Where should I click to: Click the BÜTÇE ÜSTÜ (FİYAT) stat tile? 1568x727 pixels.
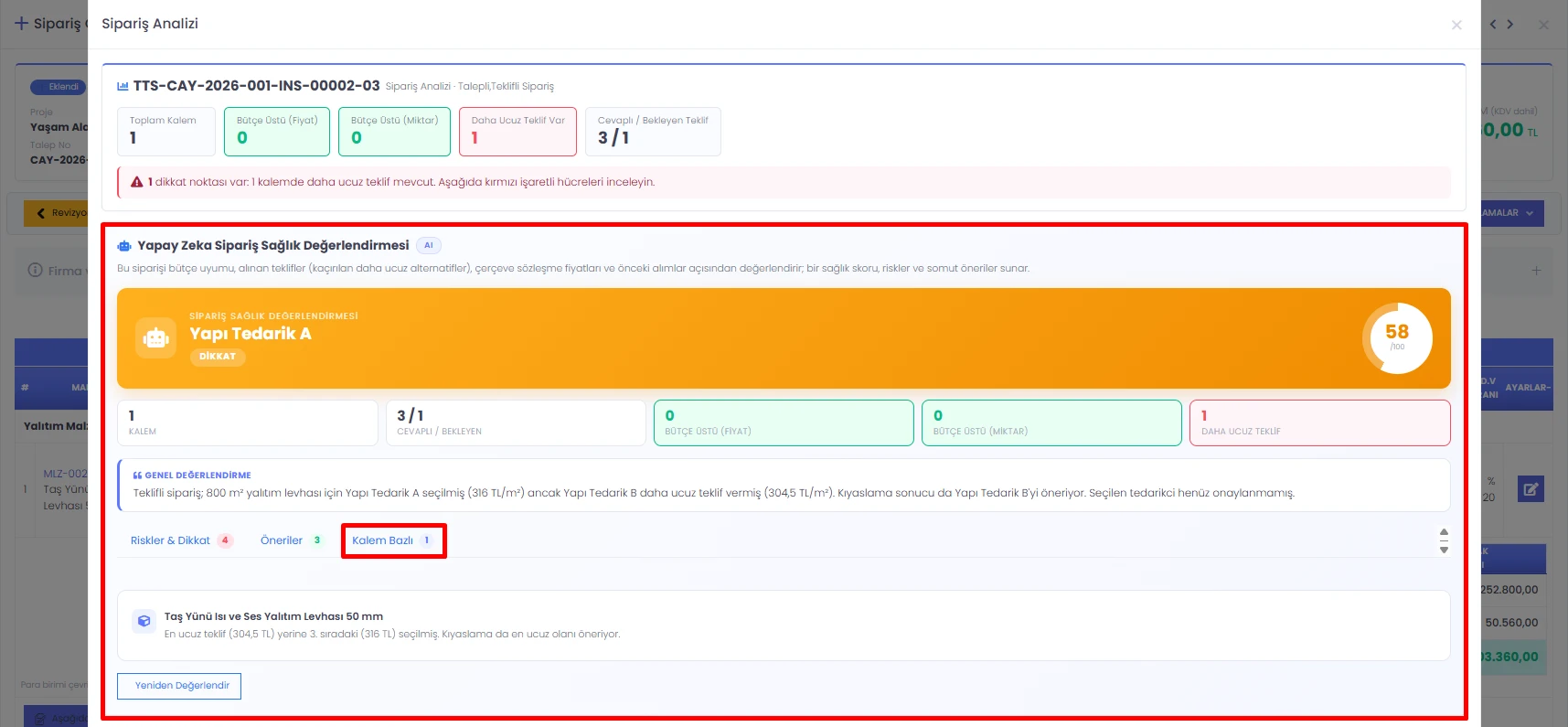pyautogui.click(x=784, y=422)
